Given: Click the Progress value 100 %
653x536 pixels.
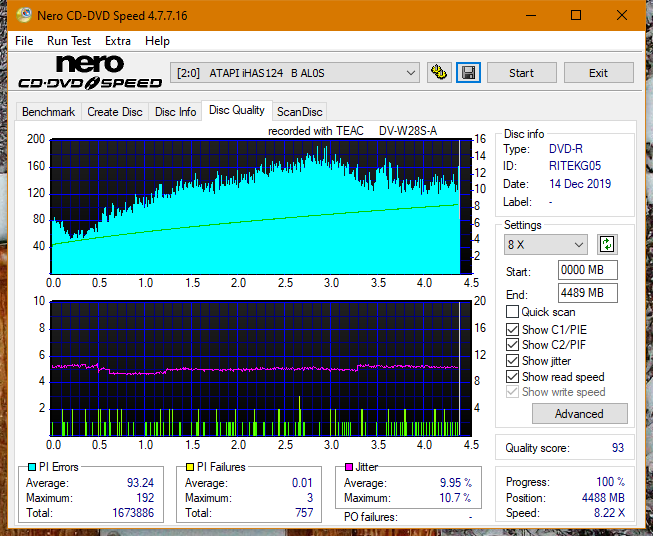Looking at the screenshot, I should pos(610,482).
